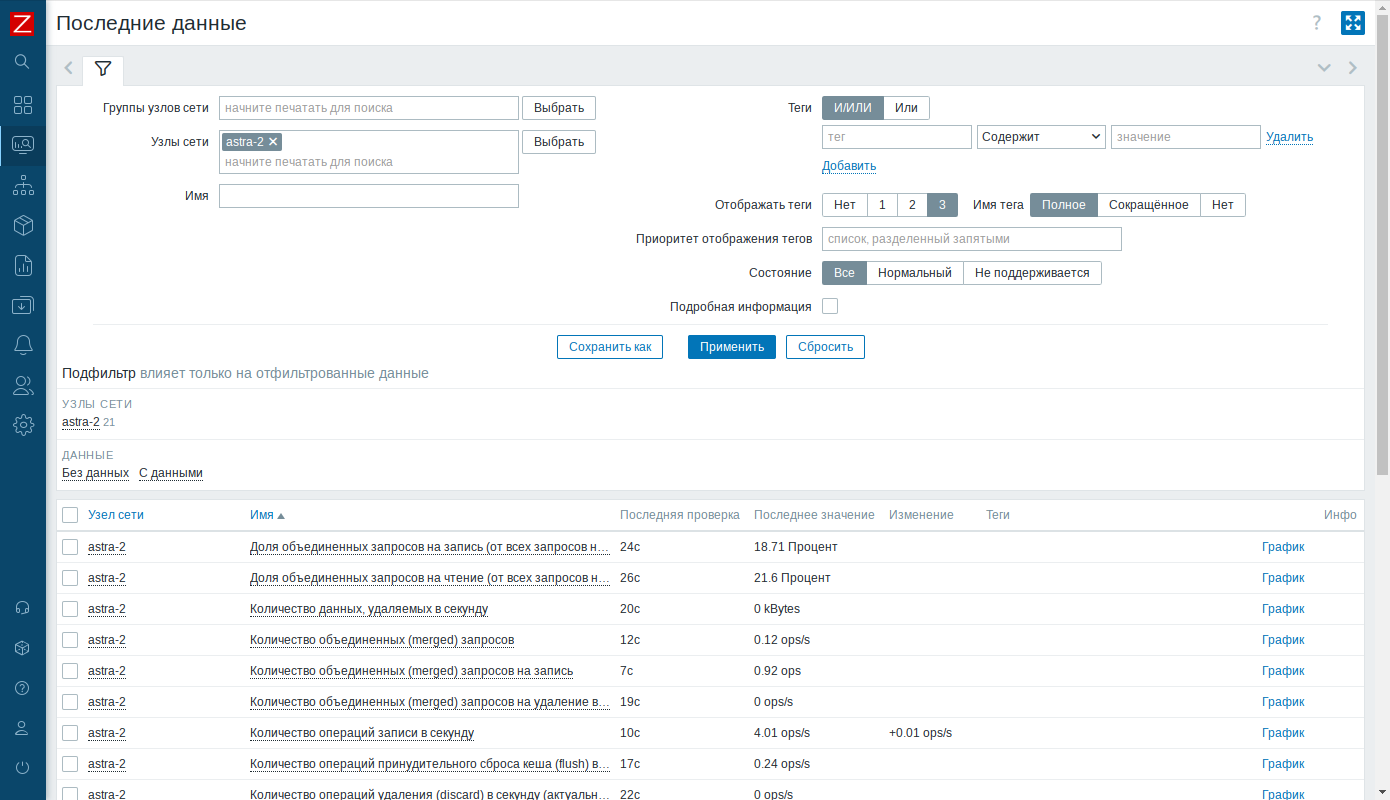Open the Administration gear icon

(22, 425)
